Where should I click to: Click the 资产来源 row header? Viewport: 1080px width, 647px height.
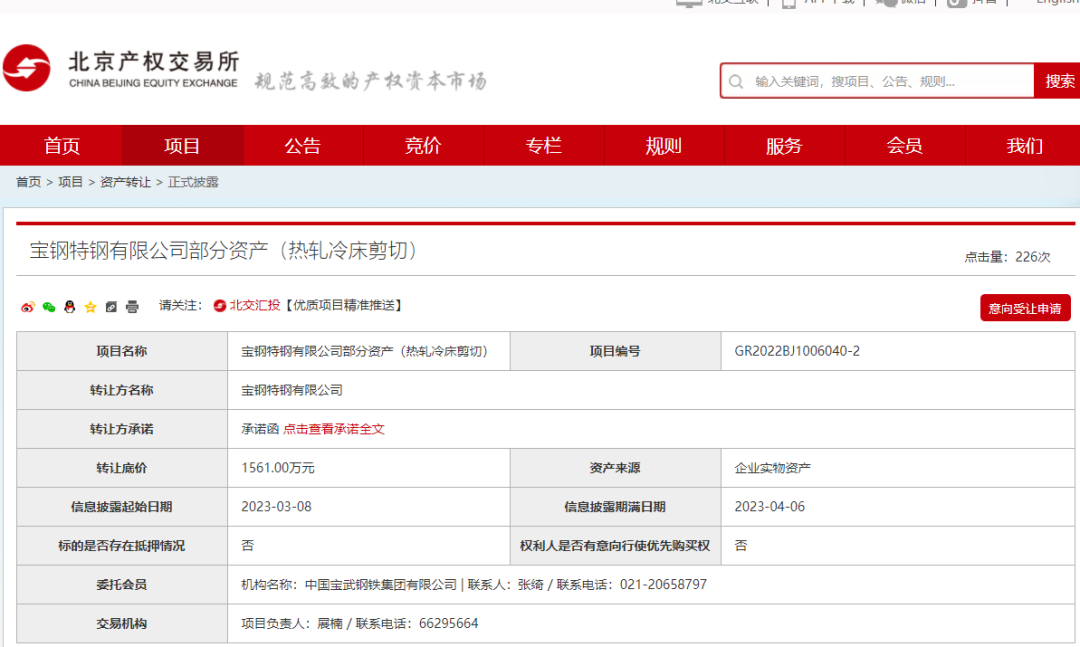[615, 468]
